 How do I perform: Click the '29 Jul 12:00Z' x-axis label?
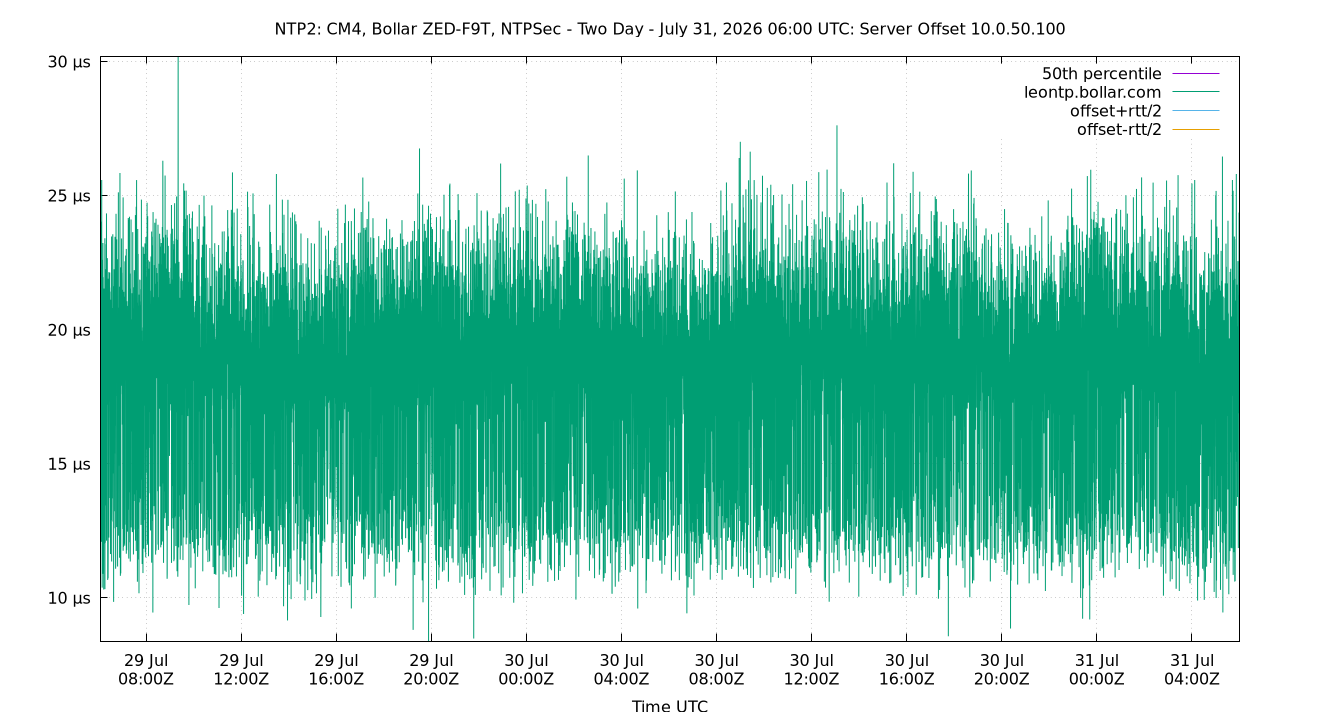pyautogui.click(x=241, y=670)
